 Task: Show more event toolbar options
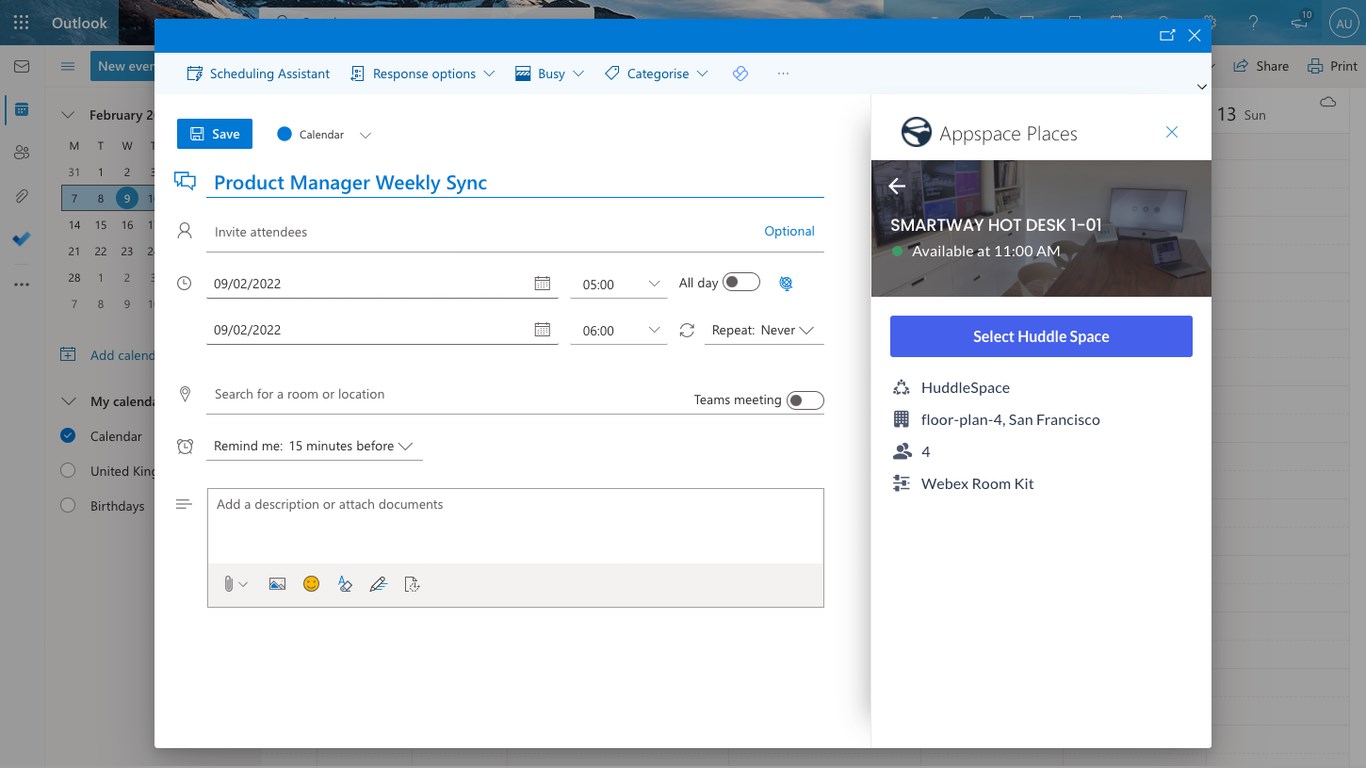pyautogui.click(x=783, y=73)
